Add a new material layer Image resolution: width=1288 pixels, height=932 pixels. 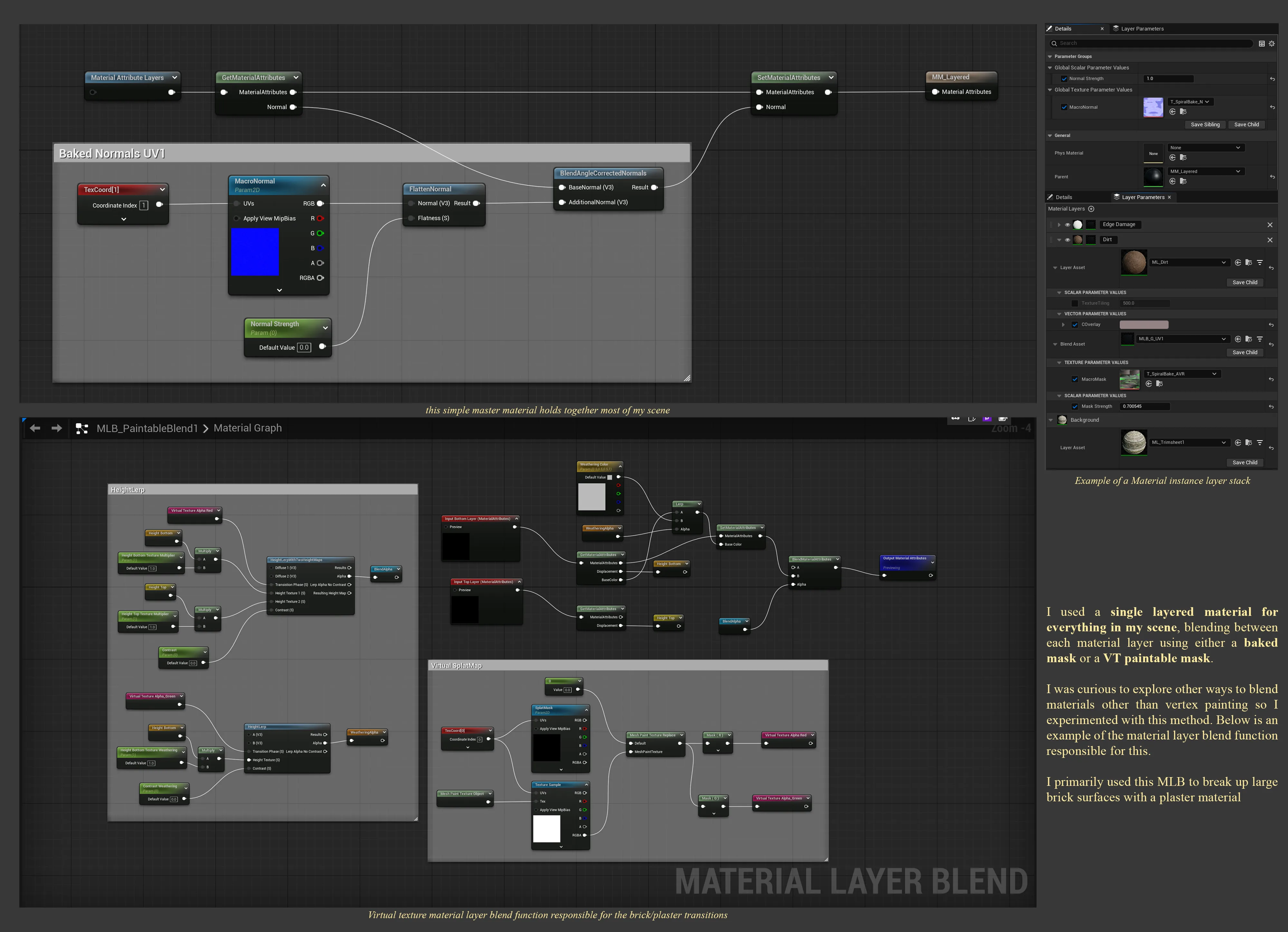pyautogui.click(x=1091, y=209)
